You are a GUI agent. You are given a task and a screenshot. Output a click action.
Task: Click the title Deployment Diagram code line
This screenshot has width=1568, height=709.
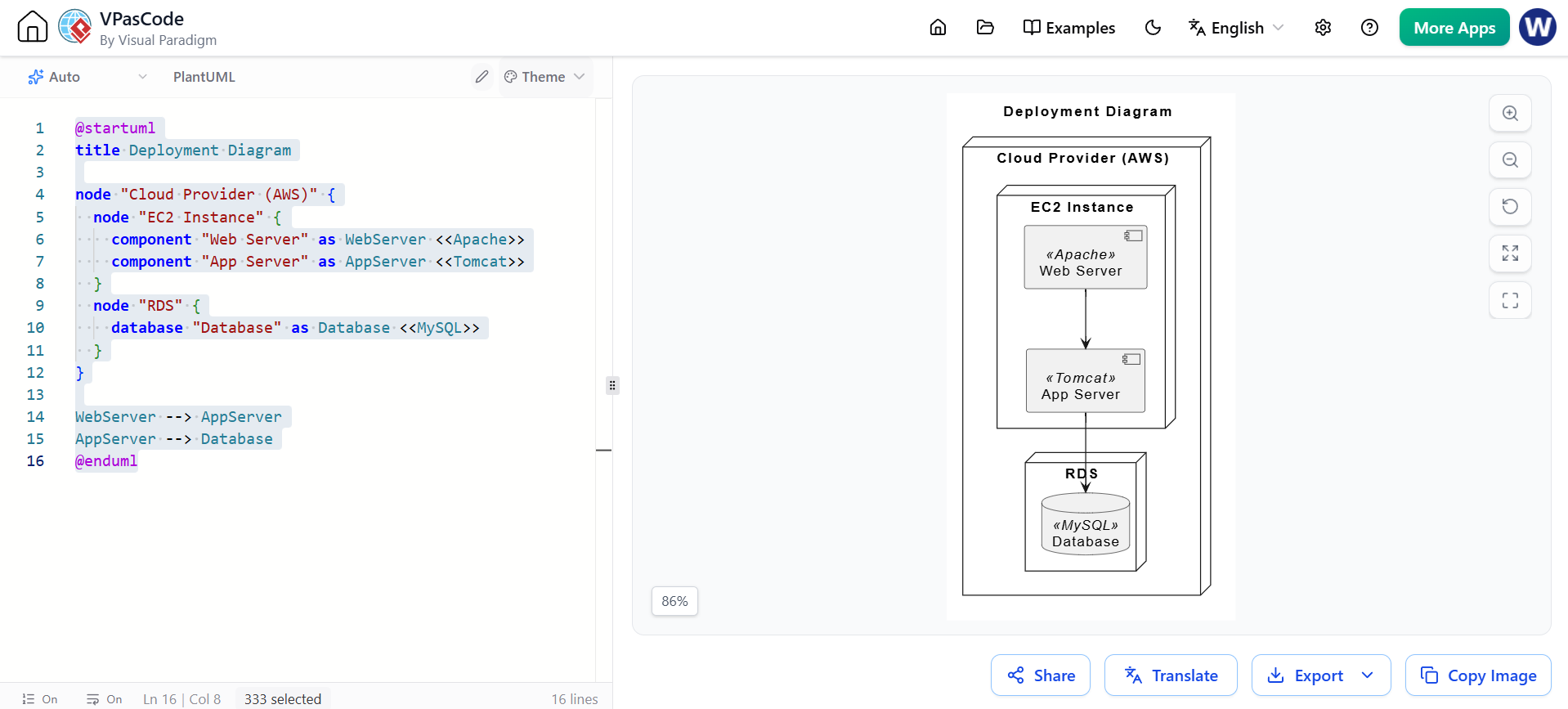[x=183, y=150]
